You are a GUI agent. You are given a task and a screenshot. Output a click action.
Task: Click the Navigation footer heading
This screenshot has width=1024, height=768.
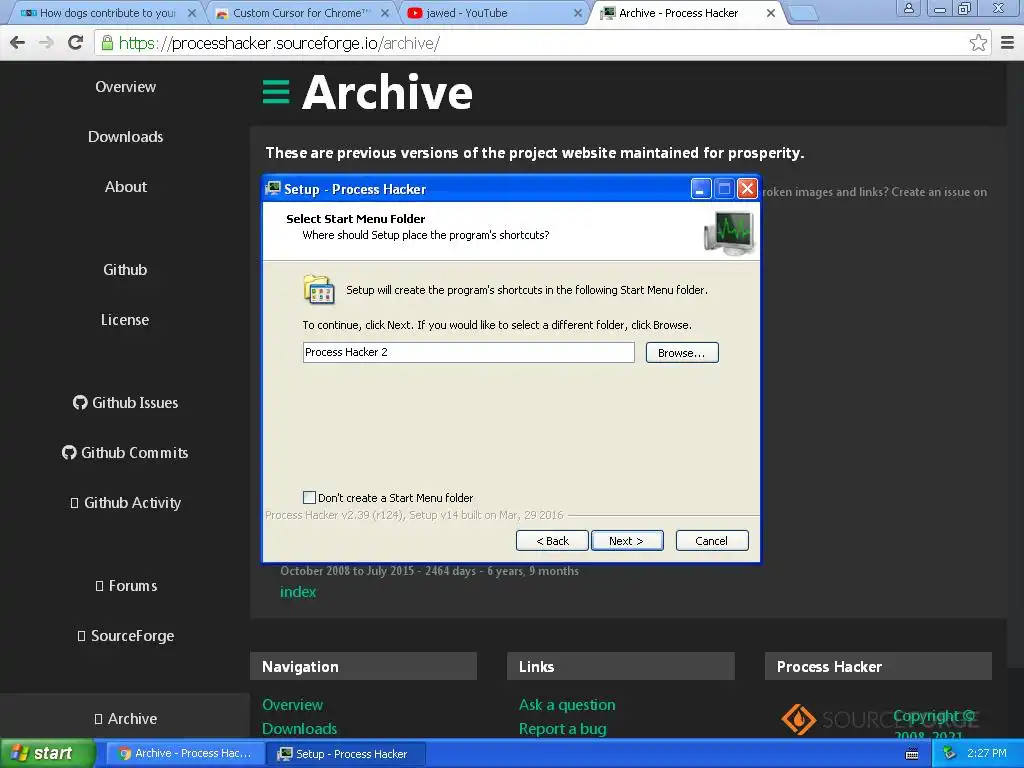(300, 667)
